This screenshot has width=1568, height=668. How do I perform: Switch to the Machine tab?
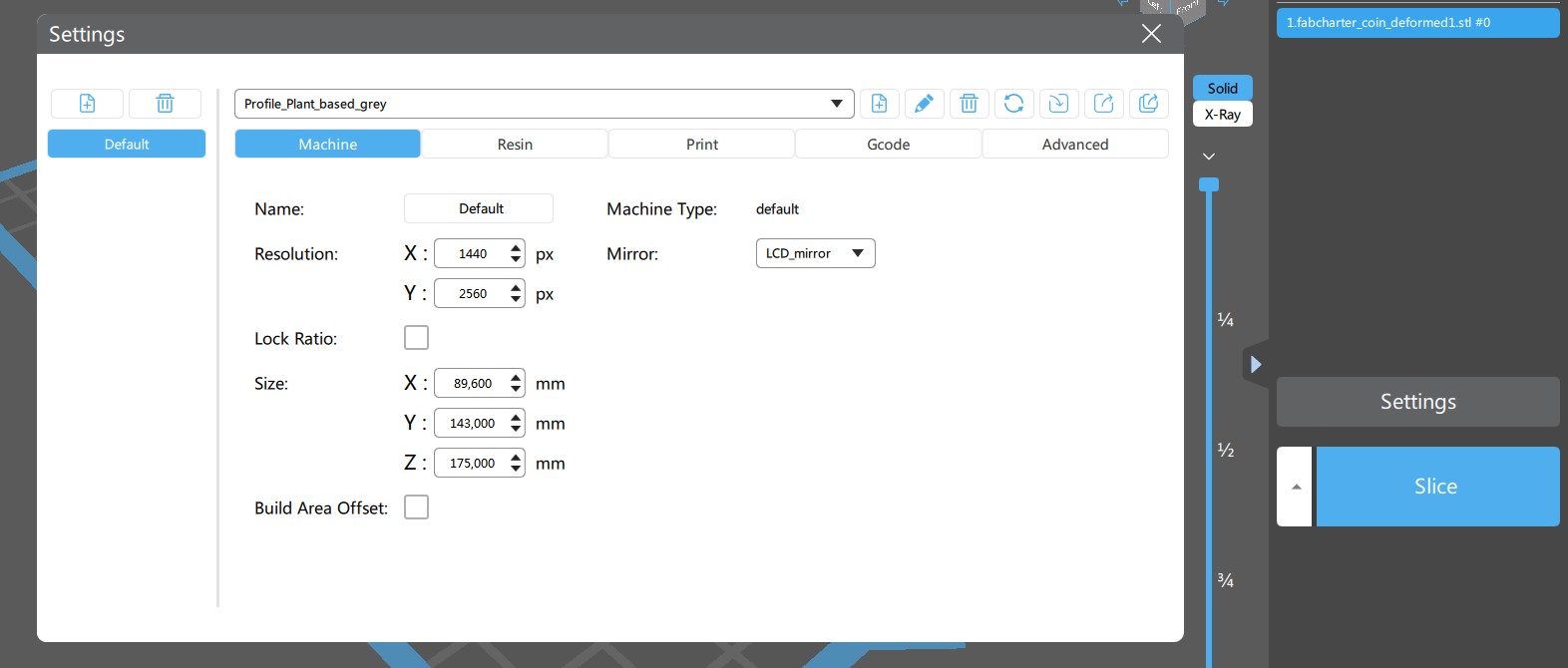pos(327,144)
